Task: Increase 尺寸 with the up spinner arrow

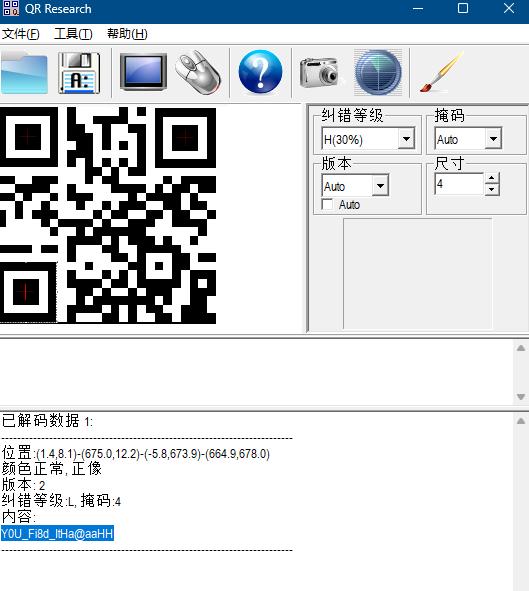Action: (492, 178)
